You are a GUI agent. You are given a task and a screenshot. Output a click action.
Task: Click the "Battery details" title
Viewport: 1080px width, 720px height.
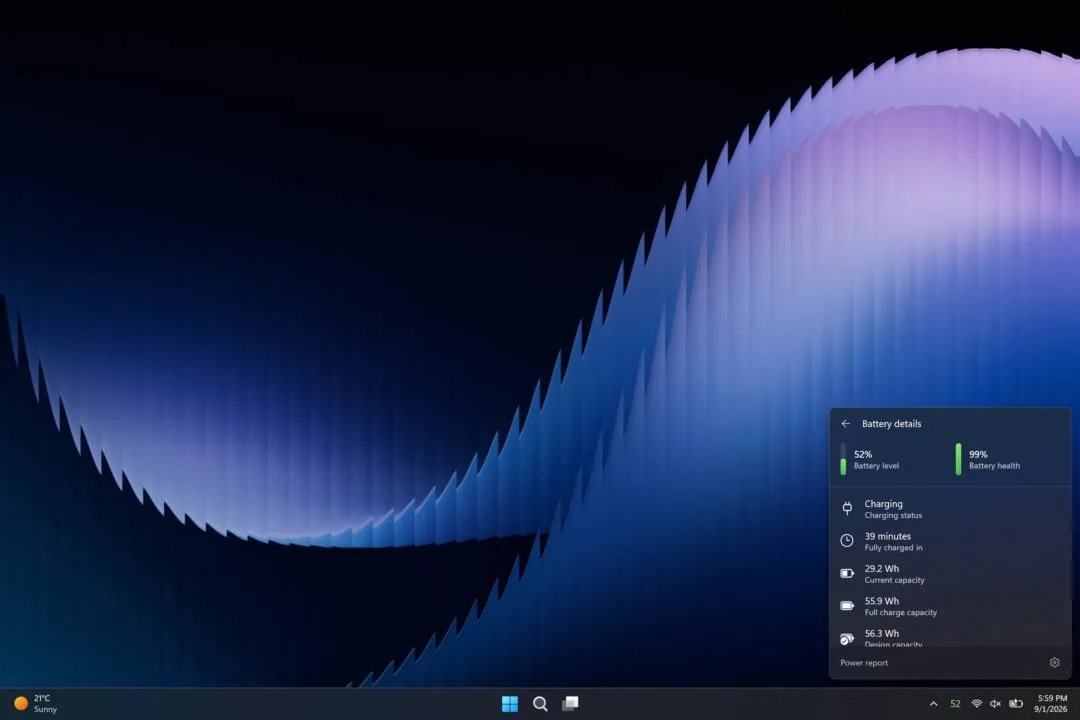pyautogui.click(x=891, y=424)
